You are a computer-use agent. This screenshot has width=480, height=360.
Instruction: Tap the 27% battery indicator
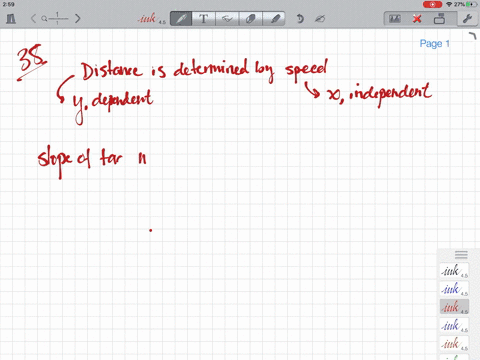tap(466, 4)
